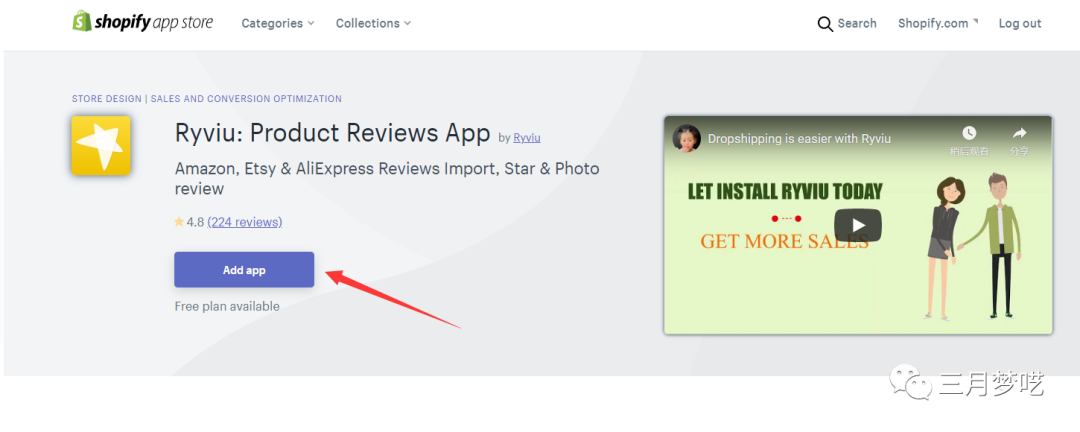Open the developer link 'Ryviu'
The width and height of the screenshot is (1080, 432).
pyautogui.click(x=527, y=138)
